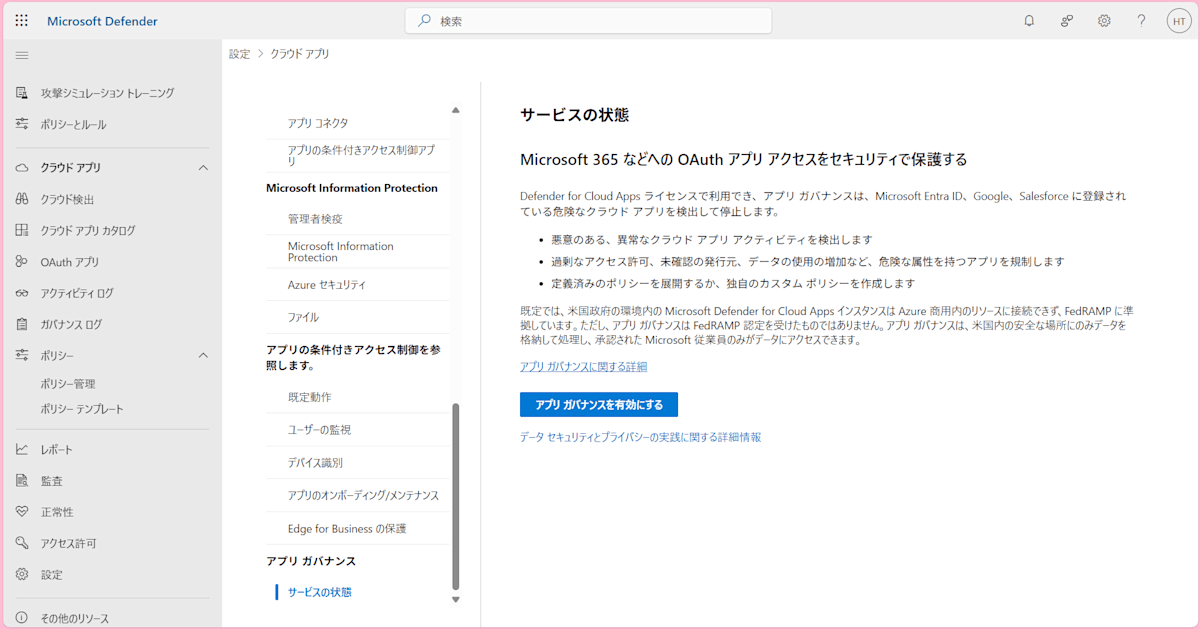This screenshot has height=629, width=1200.
Task: Click the クラウド アプリ cloud icon
Action: coord(22,168)
